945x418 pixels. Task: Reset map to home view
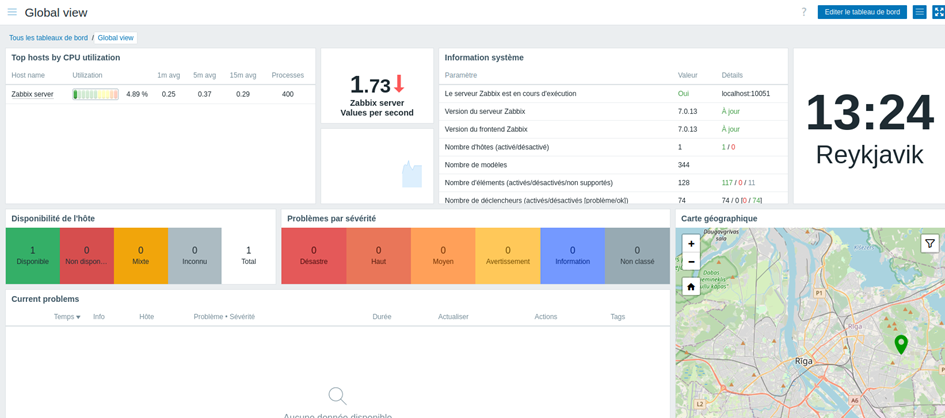[x=691, y=286]
